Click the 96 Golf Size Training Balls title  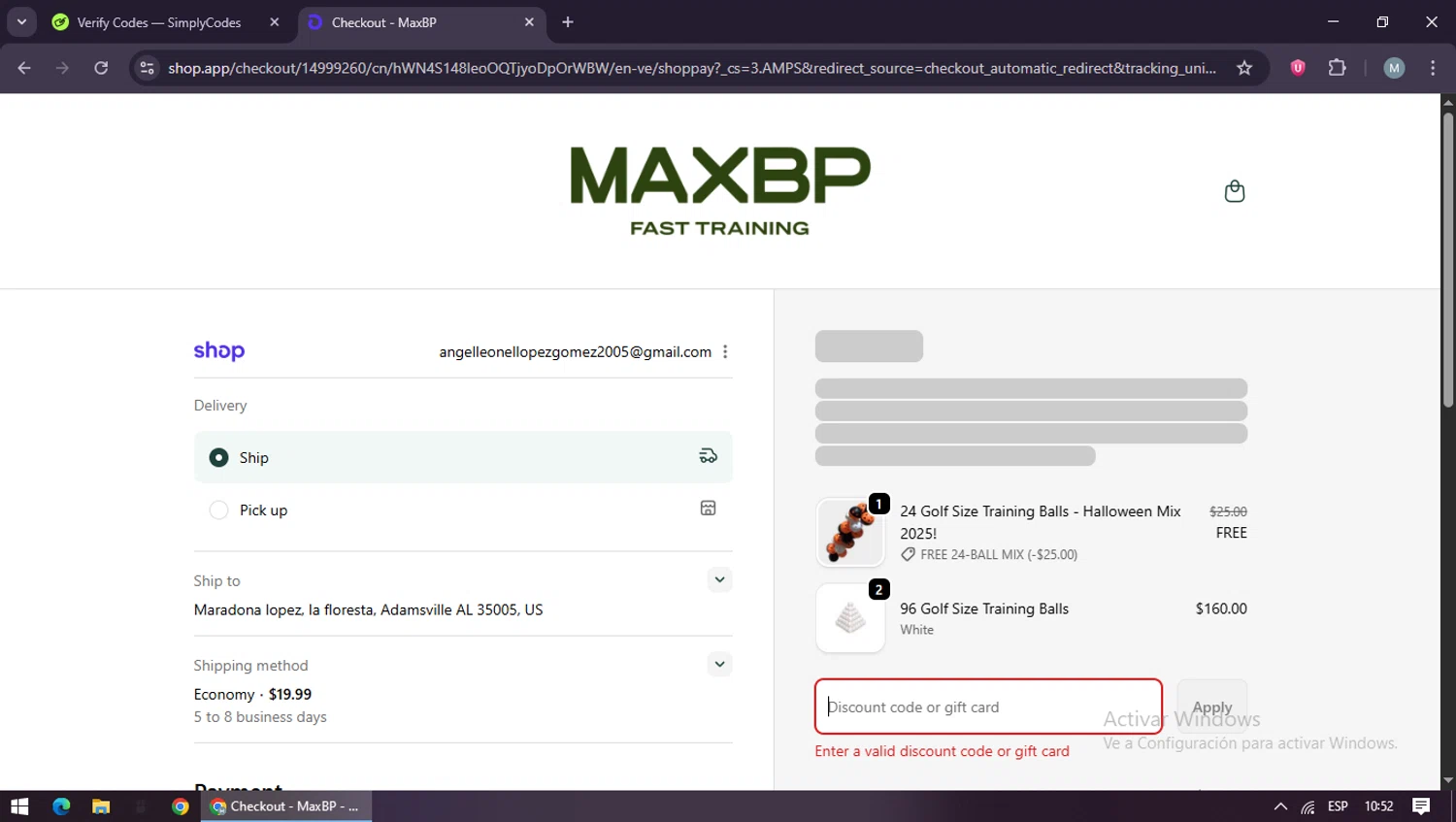[984, 608]
